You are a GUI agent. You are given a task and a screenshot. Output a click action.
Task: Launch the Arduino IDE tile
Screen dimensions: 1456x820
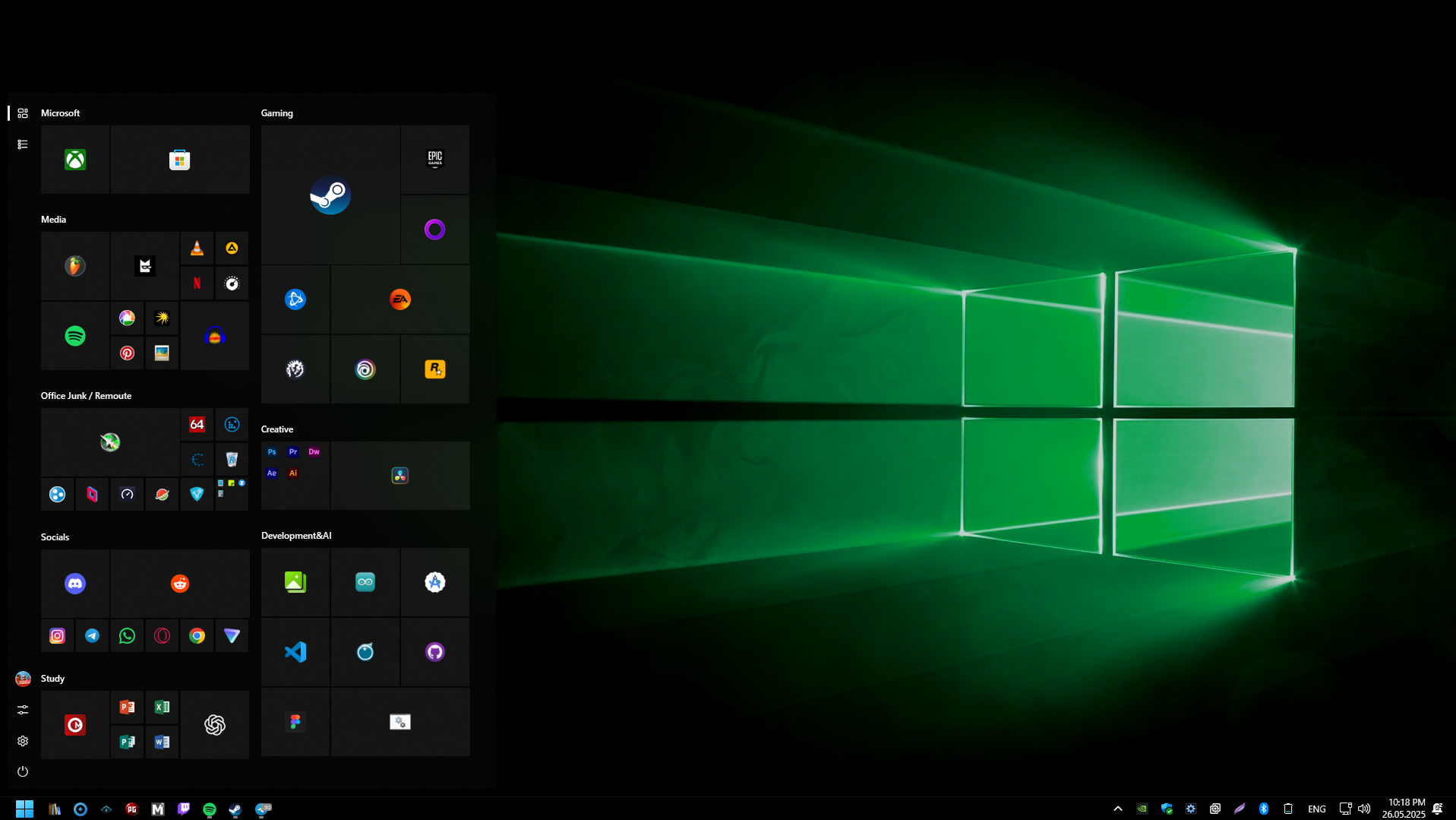[x=365, y=582]
